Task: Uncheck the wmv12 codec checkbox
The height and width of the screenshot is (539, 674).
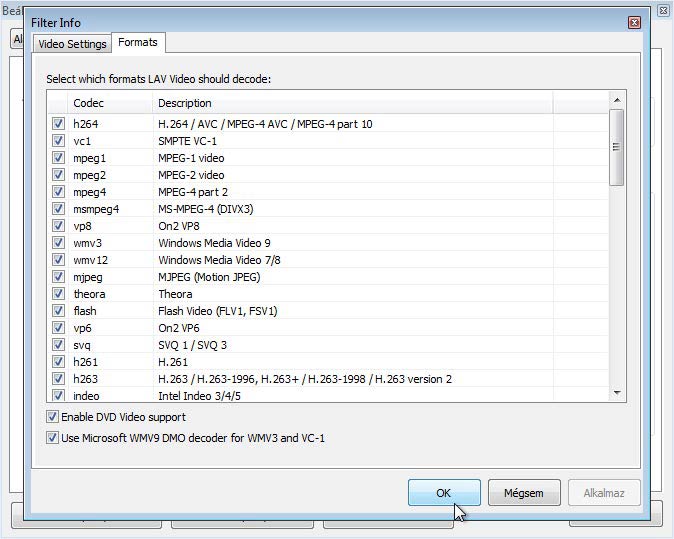Action: (58, 260)
